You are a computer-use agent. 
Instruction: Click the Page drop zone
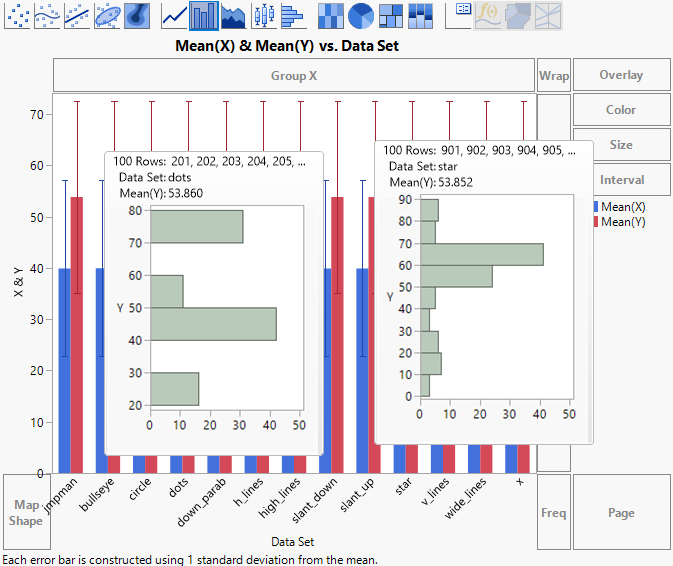[x=621, y=513]
